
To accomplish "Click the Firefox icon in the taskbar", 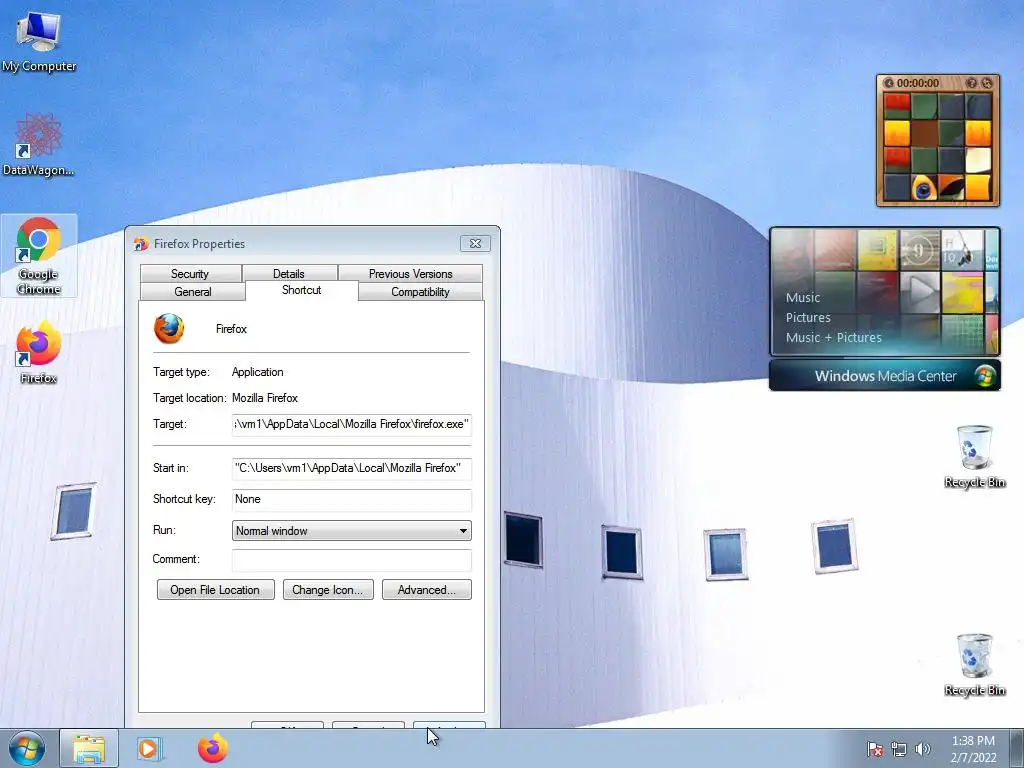I will (x=213, y=748).
